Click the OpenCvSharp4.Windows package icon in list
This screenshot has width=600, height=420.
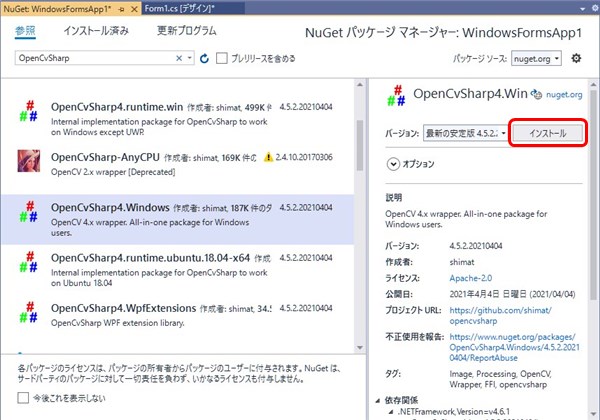pyautogui.click(x=28, y=212)
